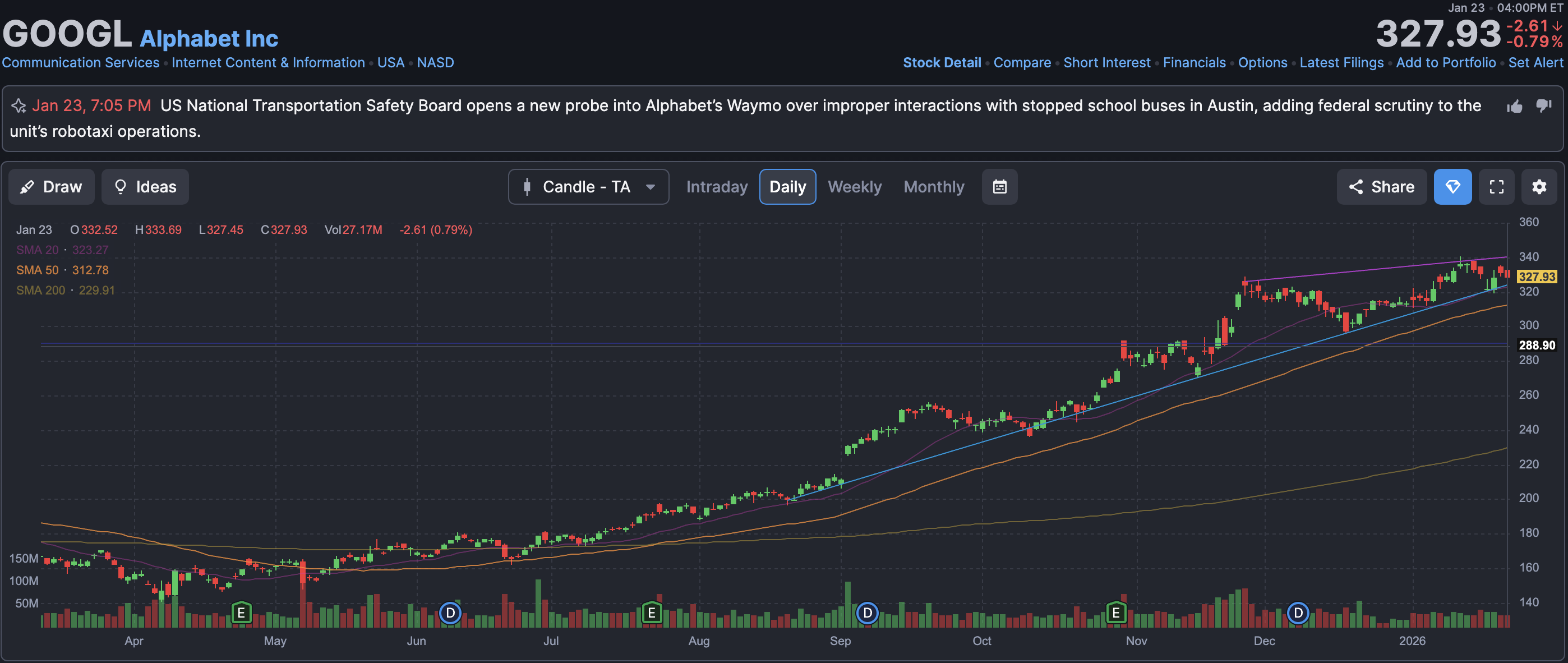Open the Ideas lightbulb button
Image resolution: width=1568 pixels, height=663 pixels.
click(x=145, y=187)
